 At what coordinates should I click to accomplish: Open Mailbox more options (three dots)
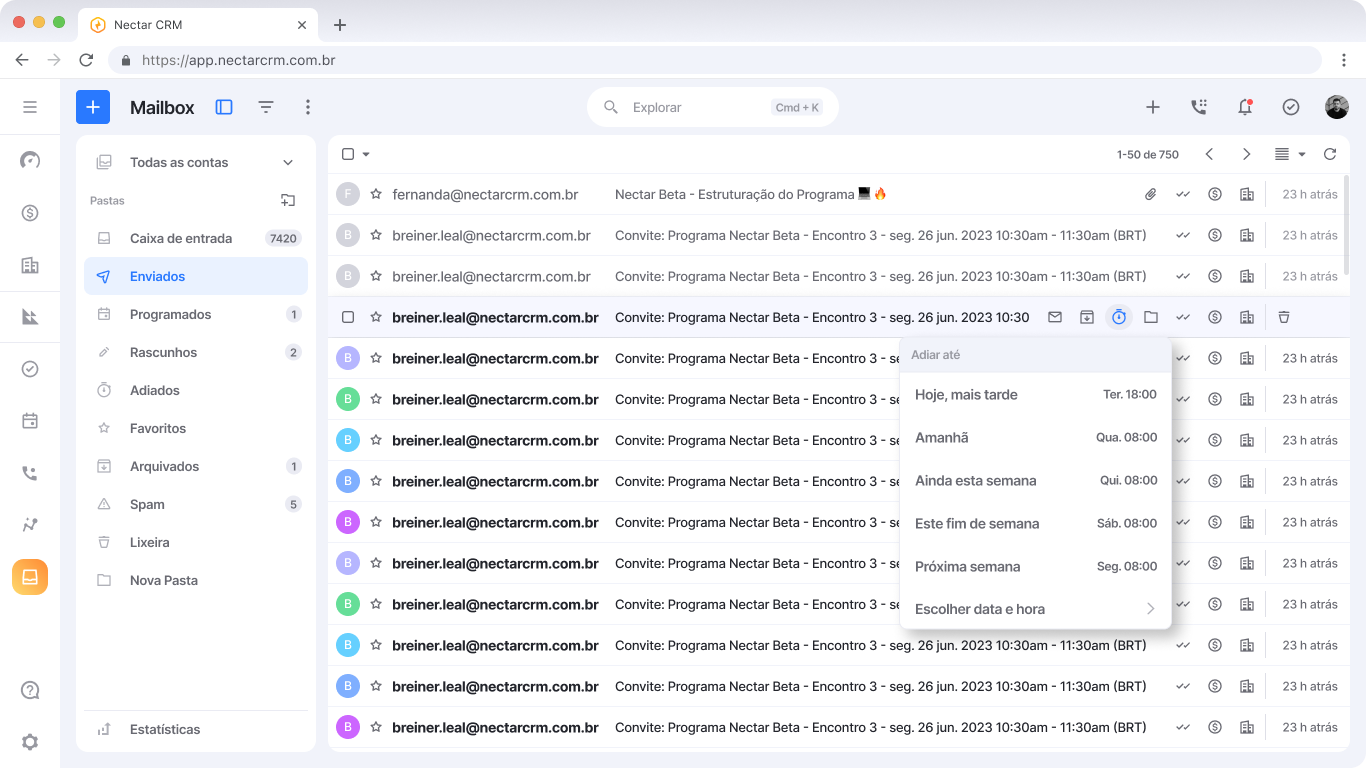pyautogui.click(x=308, y=107)
